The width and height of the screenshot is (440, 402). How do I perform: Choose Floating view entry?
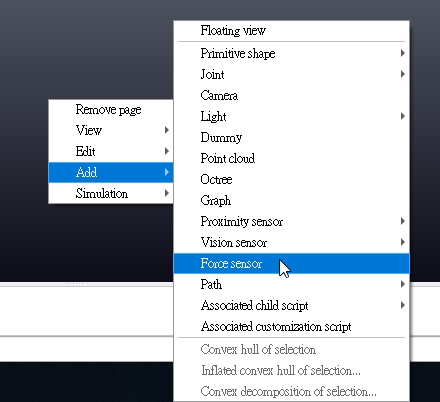click(x=291, y=30)
